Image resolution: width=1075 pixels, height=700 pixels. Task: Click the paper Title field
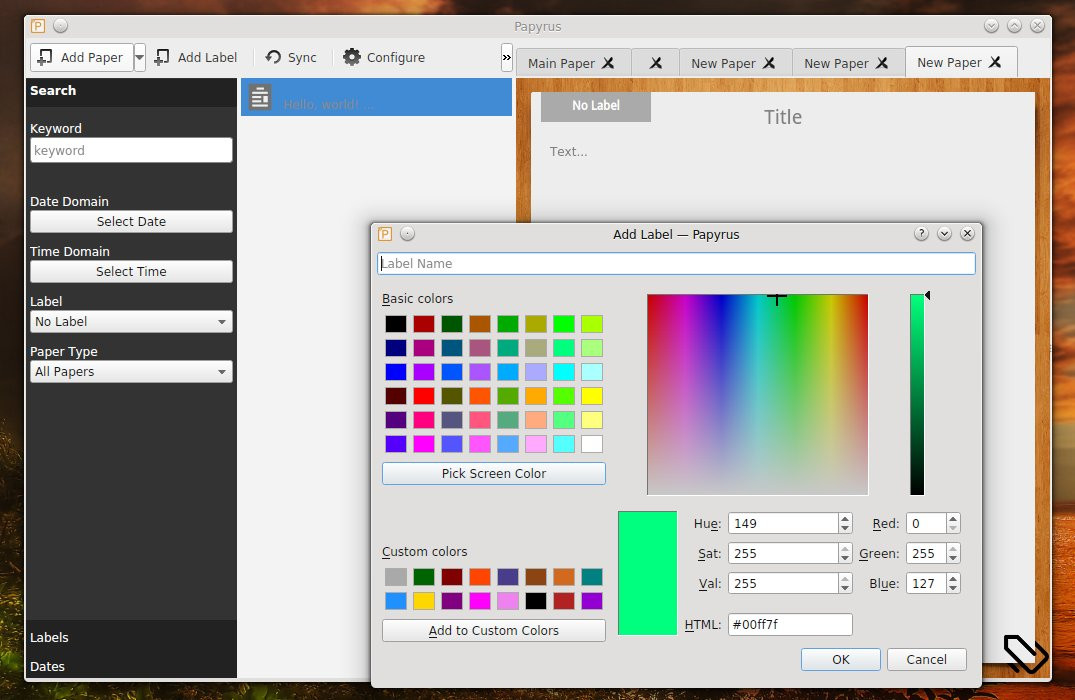tap(783, 117)
